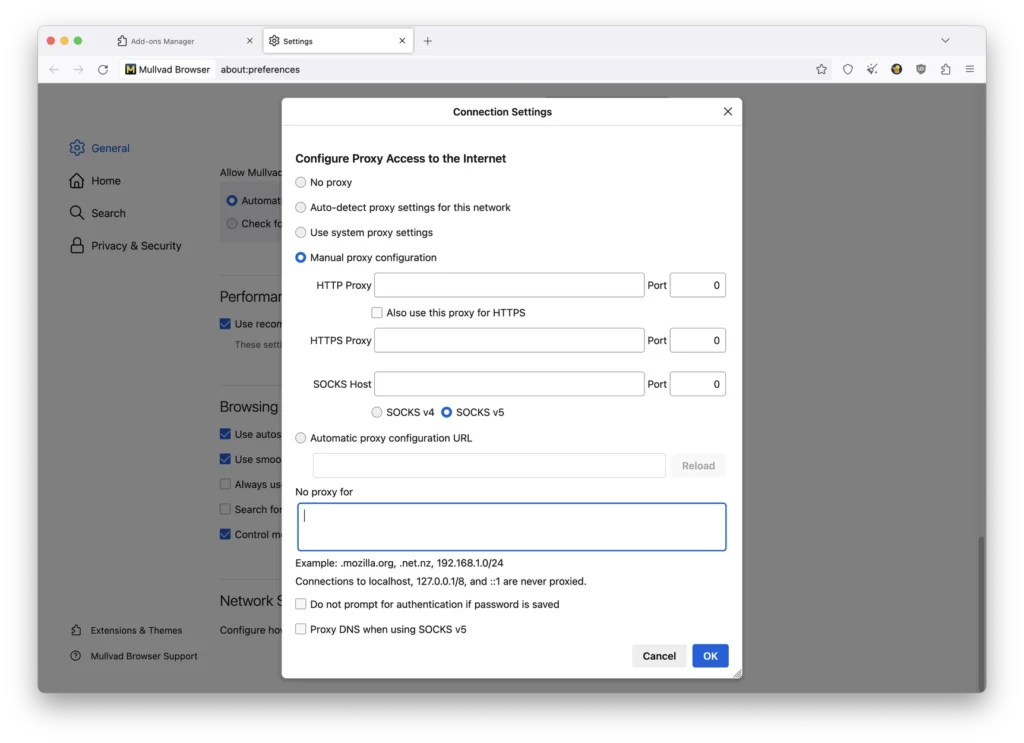
Task: Click the No proxy for text area
Action: 511,527
